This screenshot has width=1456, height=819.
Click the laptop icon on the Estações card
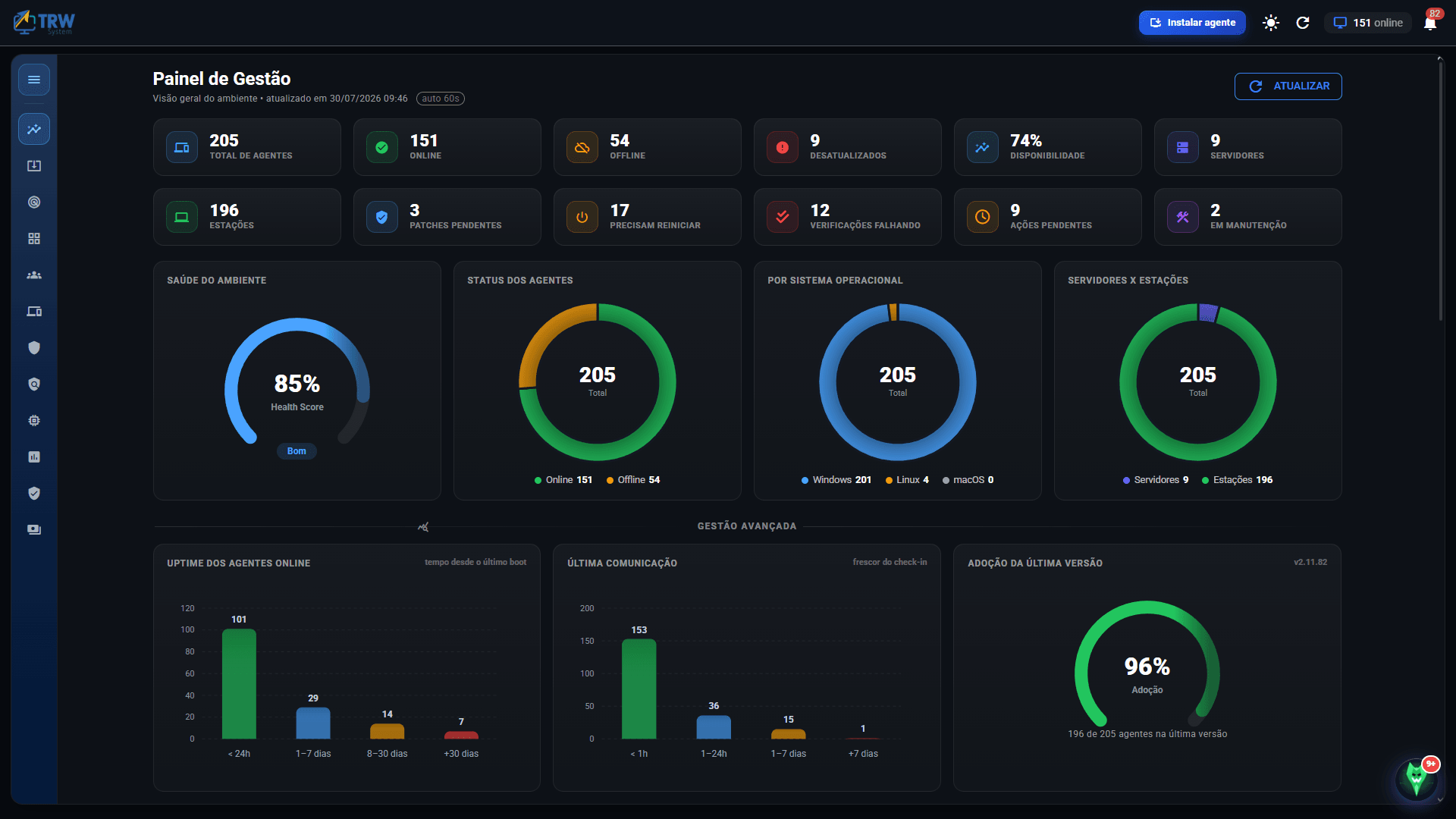[x=182, y=217]
